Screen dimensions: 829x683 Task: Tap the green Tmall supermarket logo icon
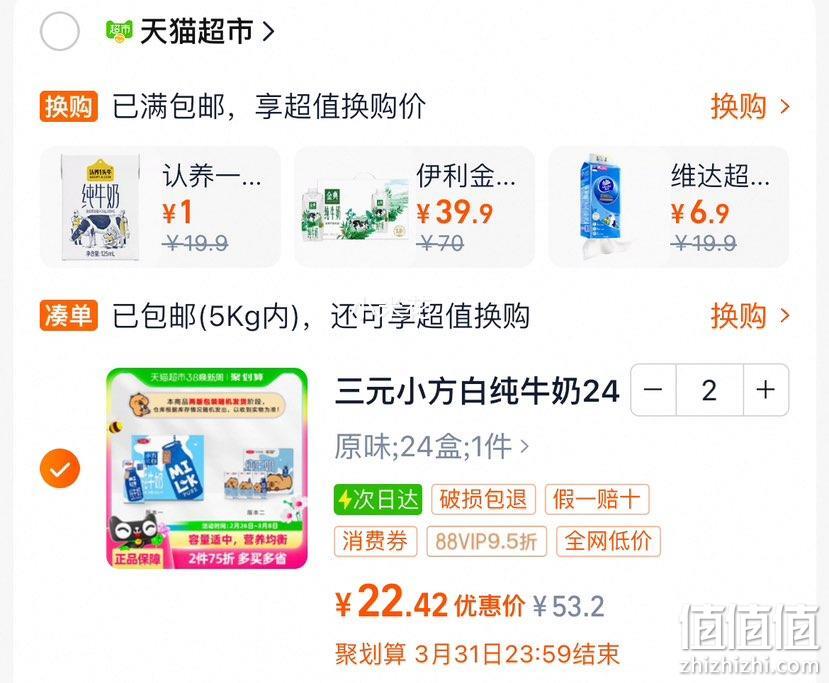coord(118,31)
